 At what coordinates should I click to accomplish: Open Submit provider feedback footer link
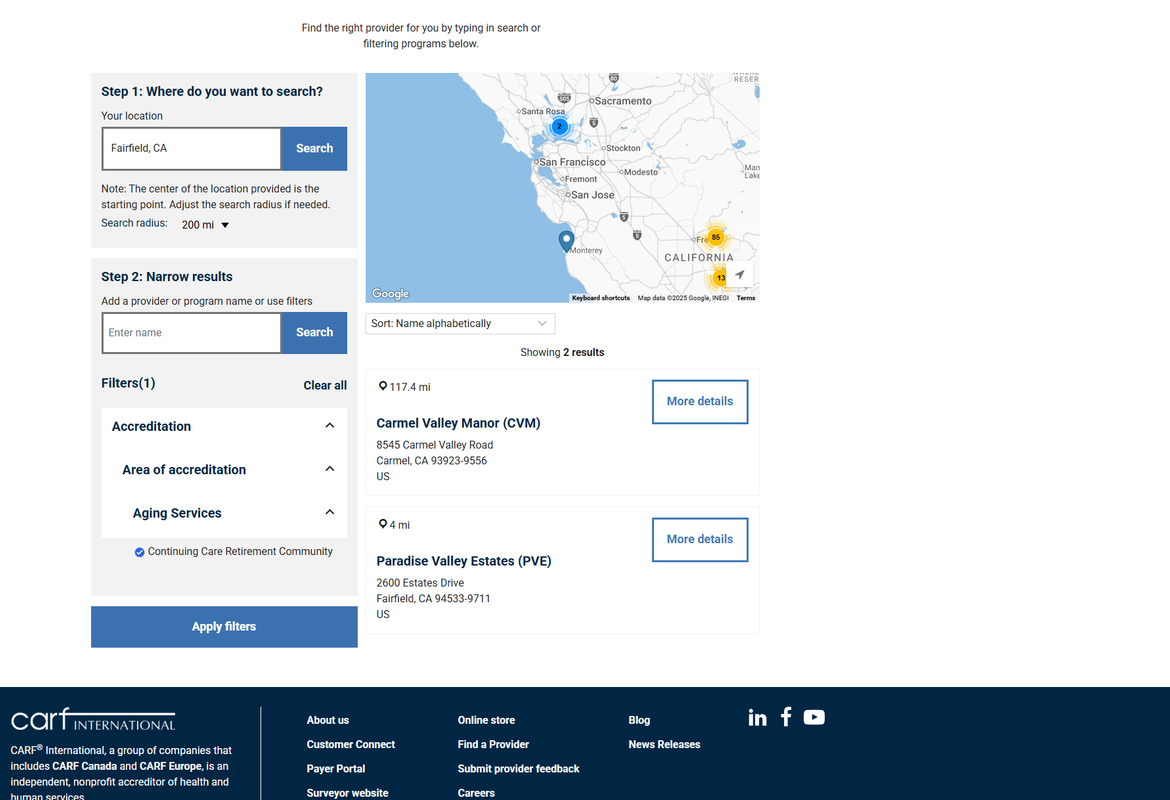519,769
